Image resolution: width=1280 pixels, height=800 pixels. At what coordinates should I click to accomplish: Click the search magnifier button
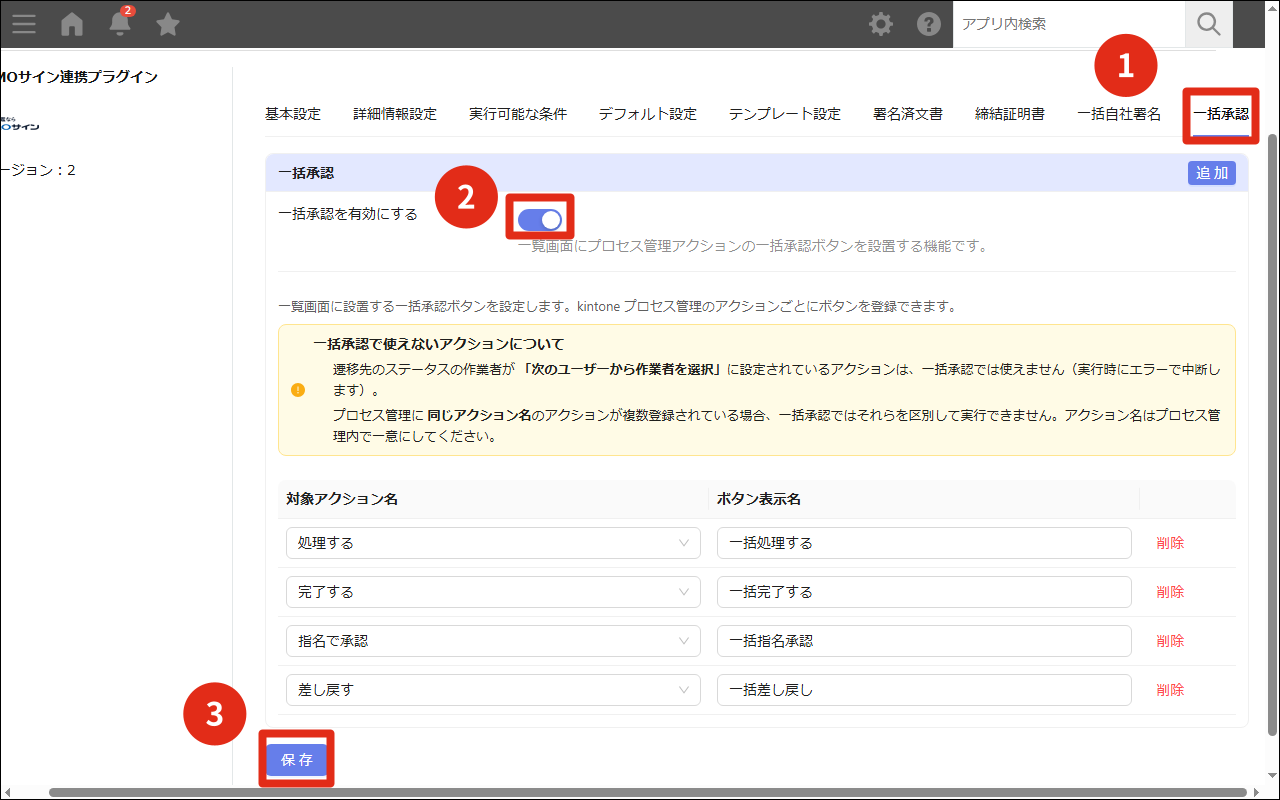point(1209,24)
